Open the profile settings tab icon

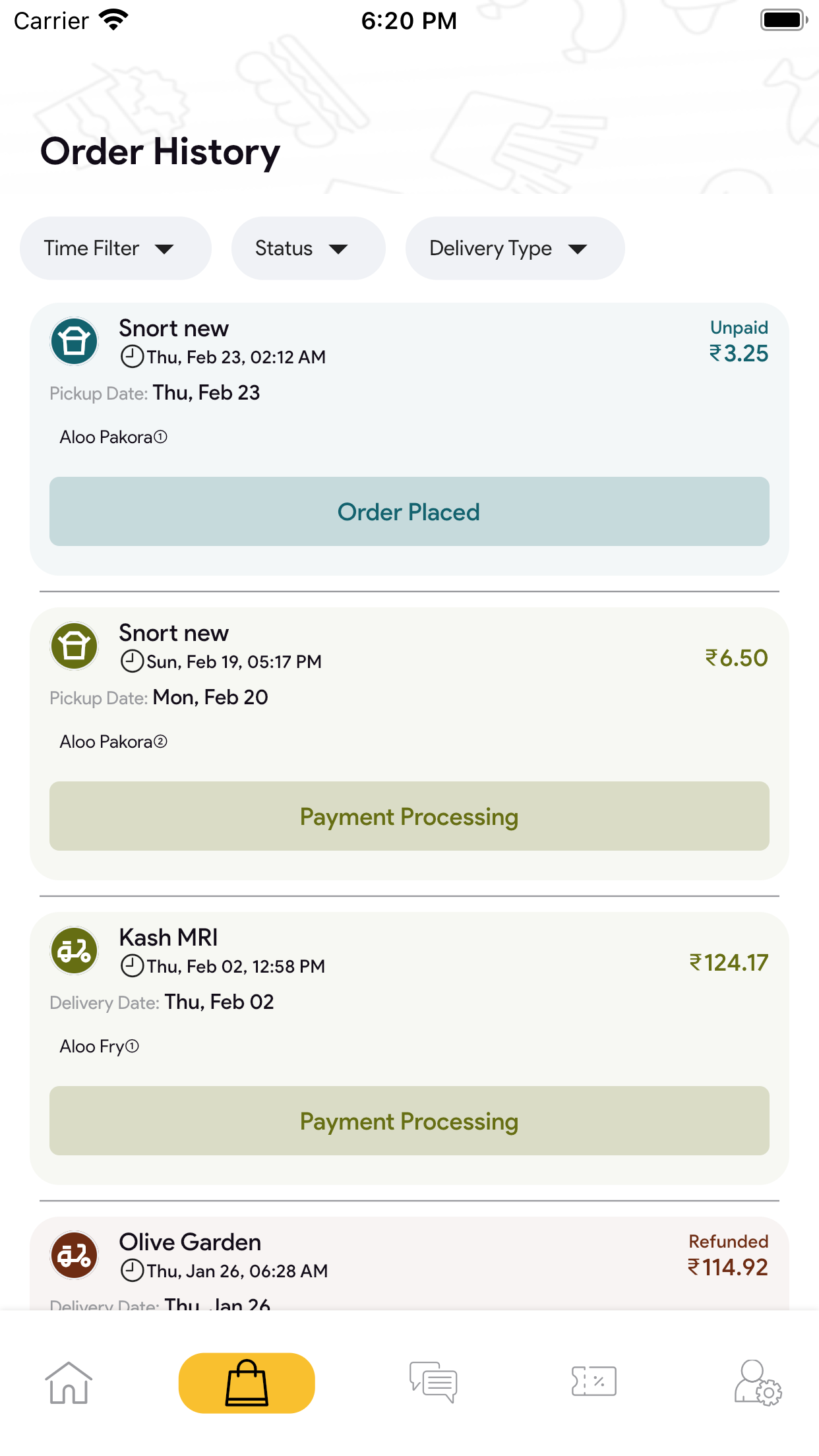(x=758, y=1382)
